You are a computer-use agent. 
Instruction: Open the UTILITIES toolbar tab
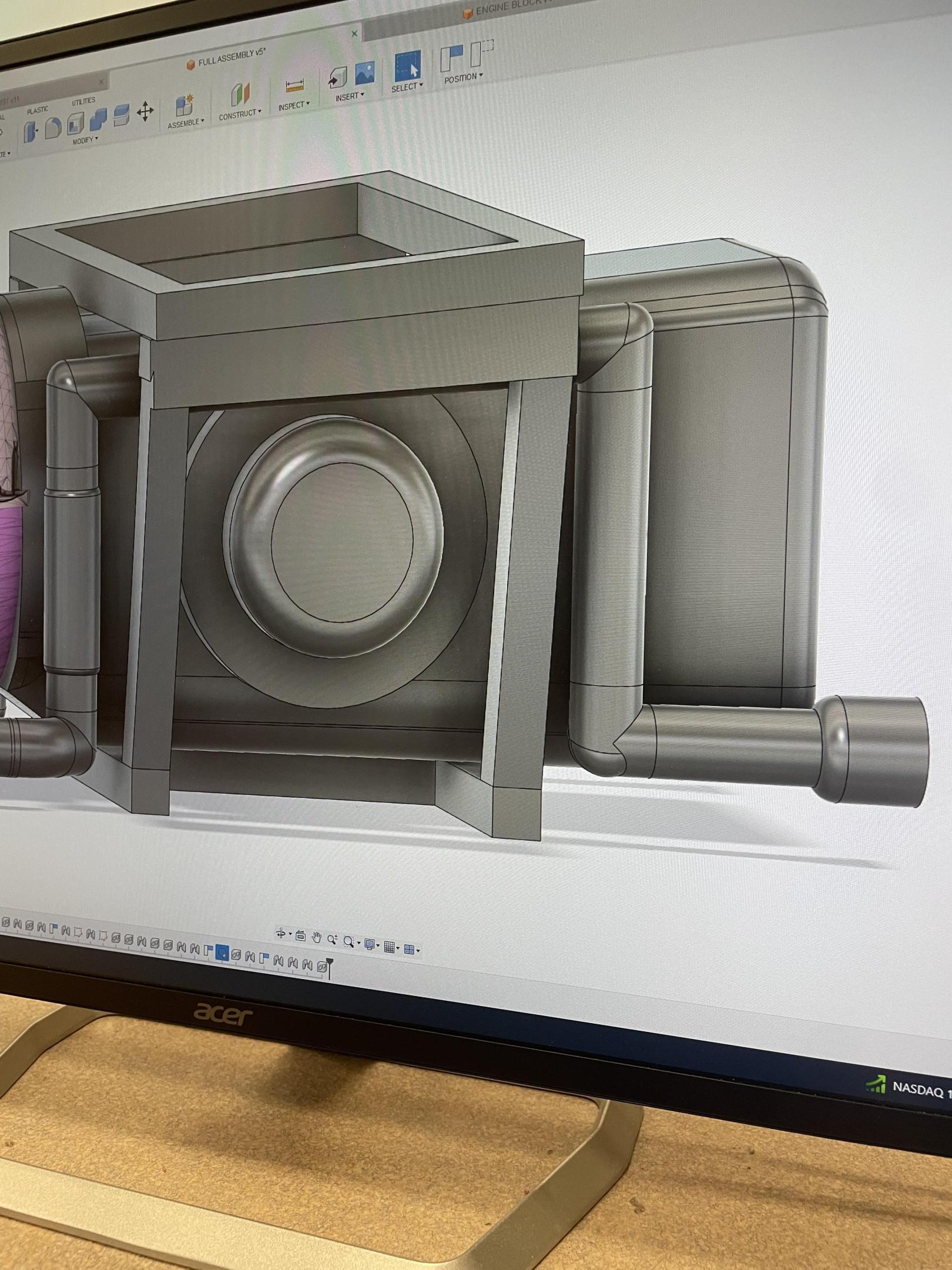[x=83, y=101]
